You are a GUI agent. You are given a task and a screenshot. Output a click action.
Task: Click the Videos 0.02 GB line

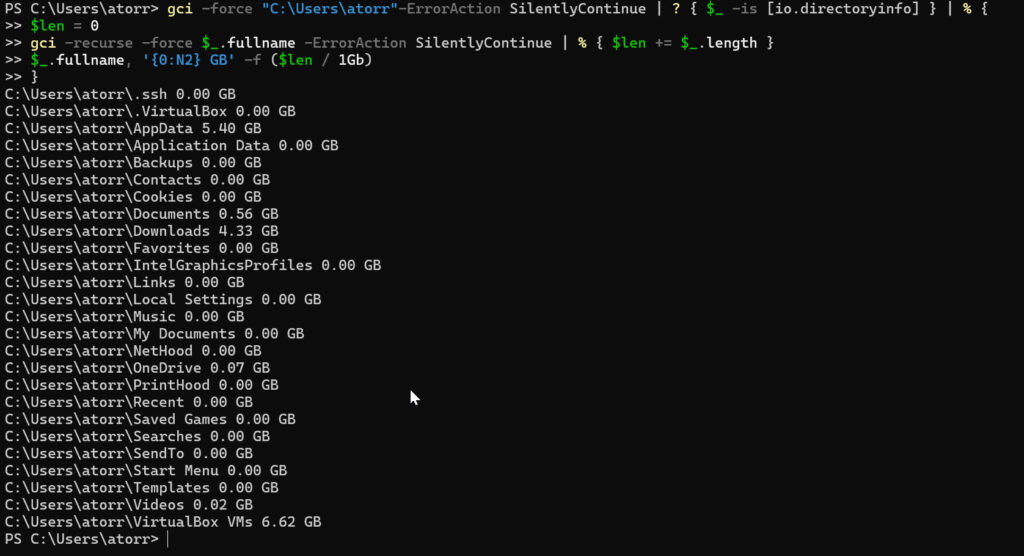(129, 504)
